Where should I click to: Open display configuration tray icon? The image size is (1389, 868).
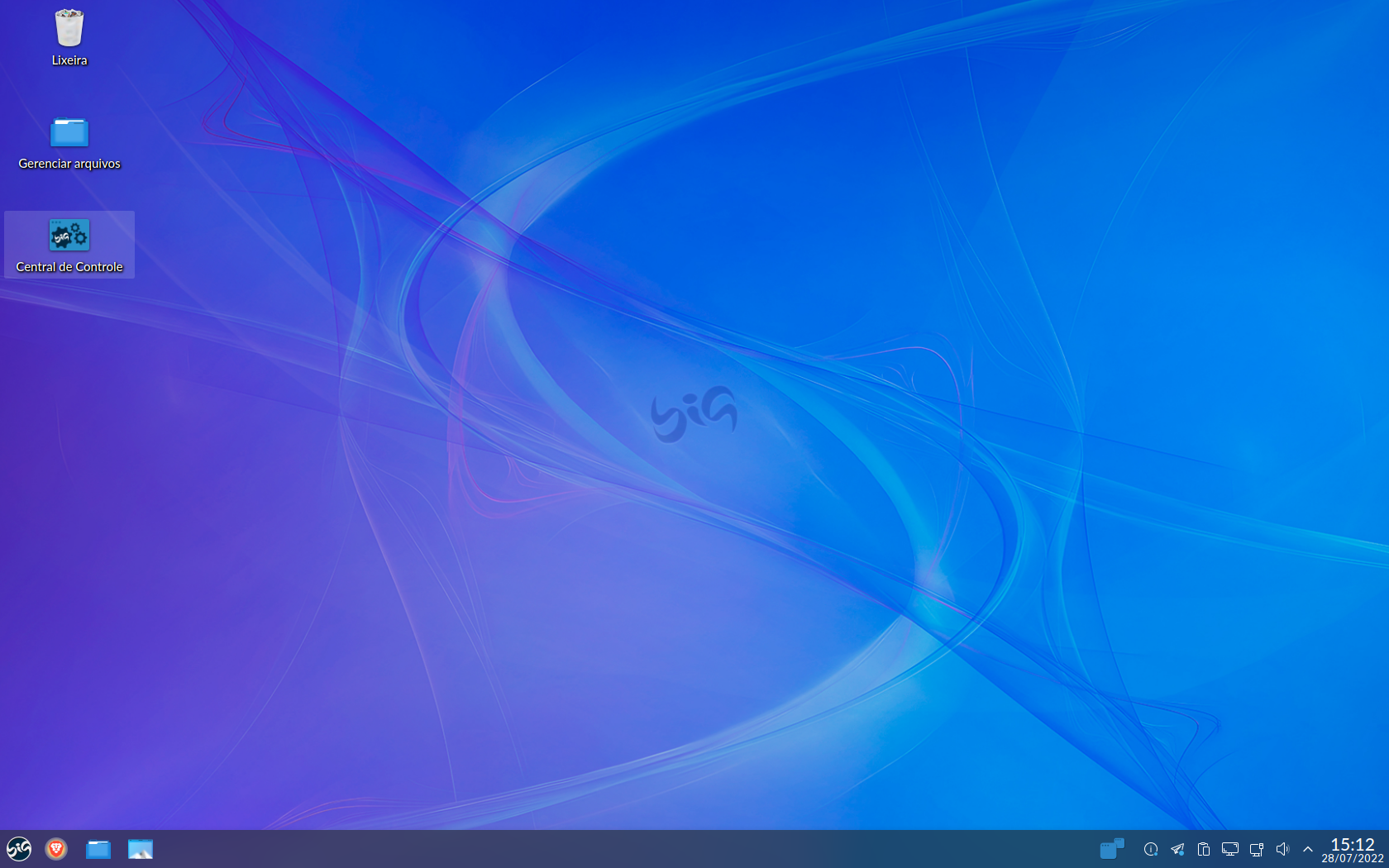[1230, 849]
